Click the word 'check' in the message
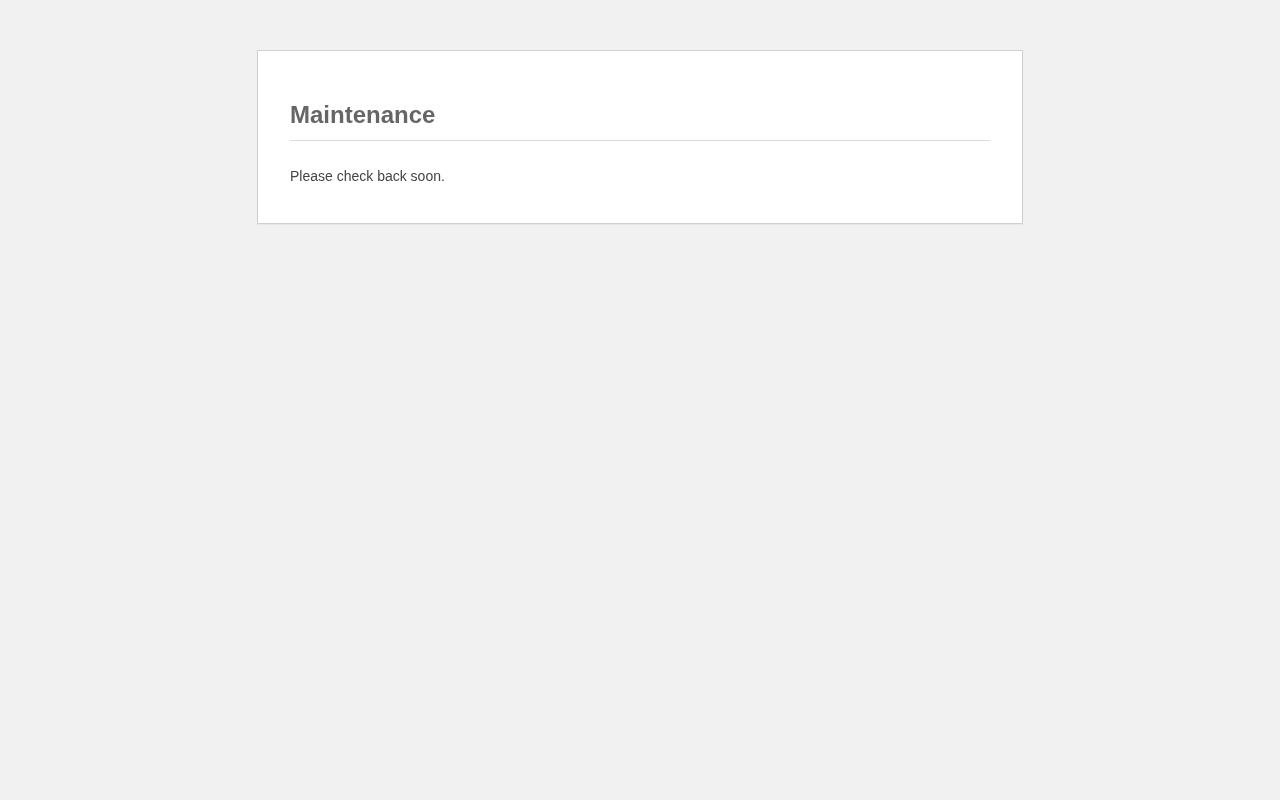Screen dimensions: 1280x800 [355, 176]
